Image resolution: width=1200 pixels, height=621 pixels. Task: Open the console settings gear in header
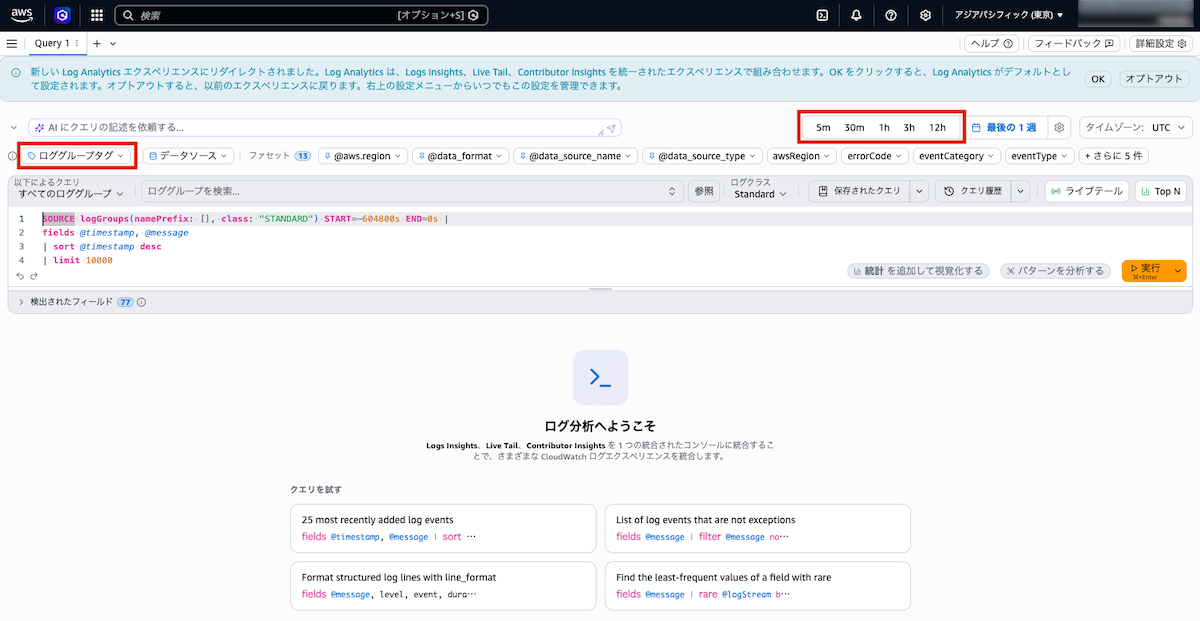925,15
